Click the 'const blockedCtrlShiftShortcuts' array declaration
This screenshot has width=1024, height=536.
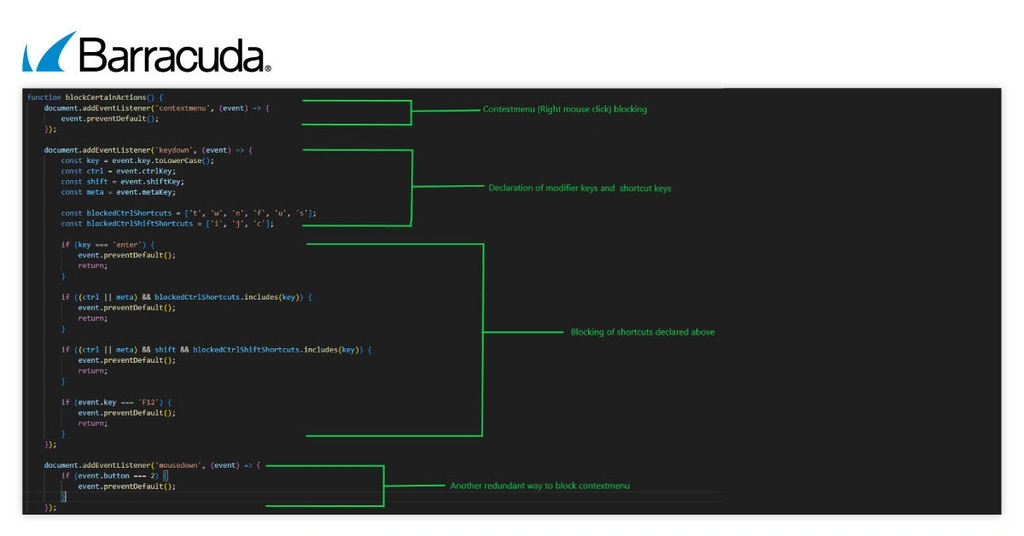[167, 224]
